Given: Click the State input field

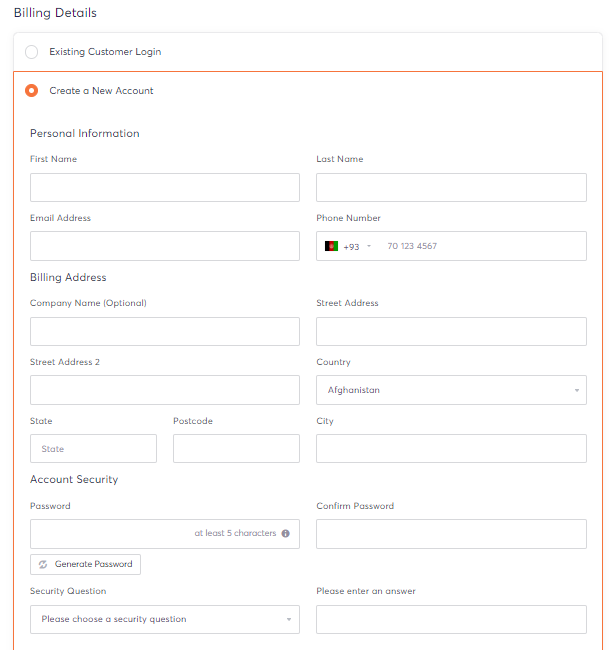Looking at the screenshot, I should coord(93,449).
